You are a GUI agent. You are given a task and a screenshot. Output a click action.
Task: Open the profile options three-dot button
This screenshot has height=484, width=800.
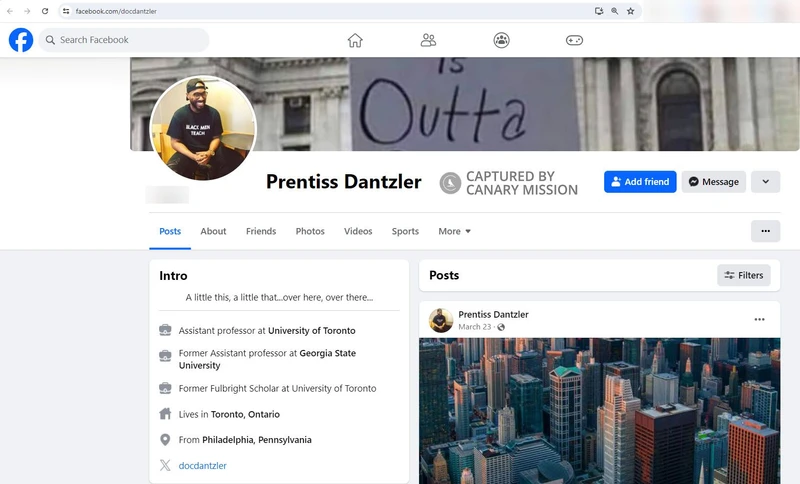pos(765,231)
